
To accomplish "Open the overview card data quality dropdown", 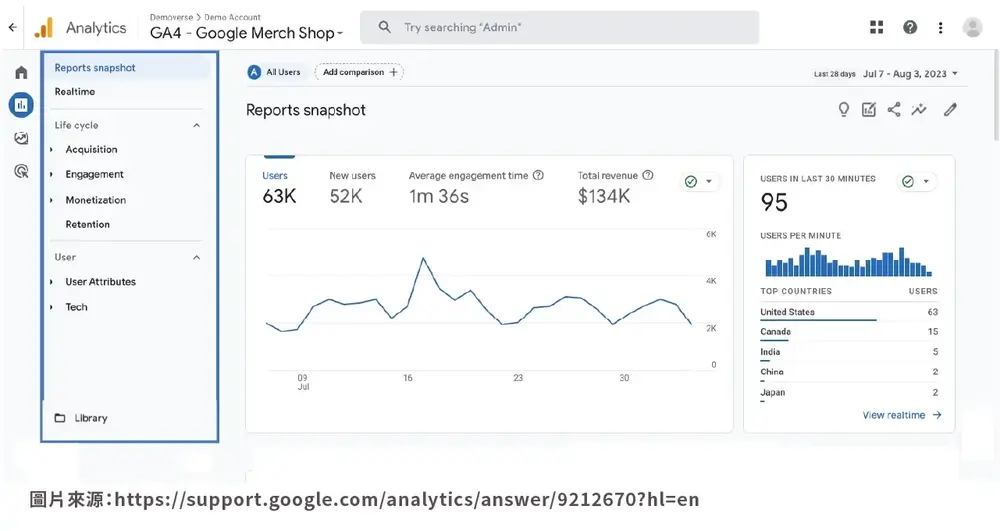I will point(699,182).
